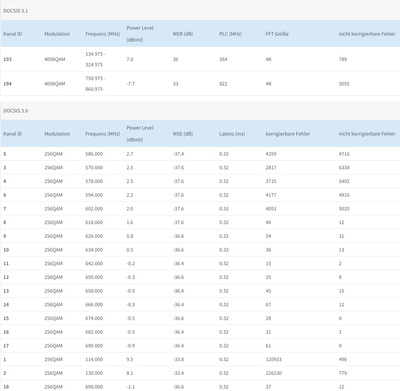This screenshot has width=400, height=391.
Task: Click uncorrectable errors value 4916
Action: (x=344, y=195)
